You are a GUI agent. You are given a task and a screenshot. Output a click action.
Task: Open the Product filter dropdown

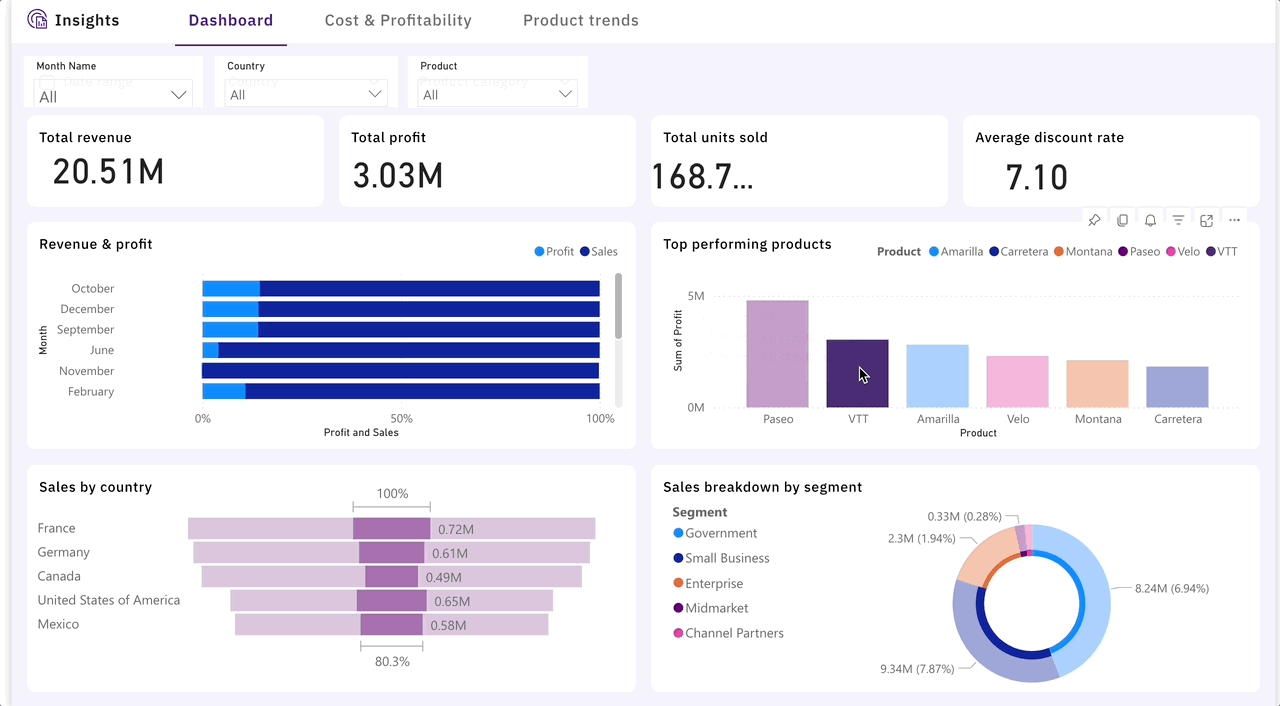[x=496, y=93]
